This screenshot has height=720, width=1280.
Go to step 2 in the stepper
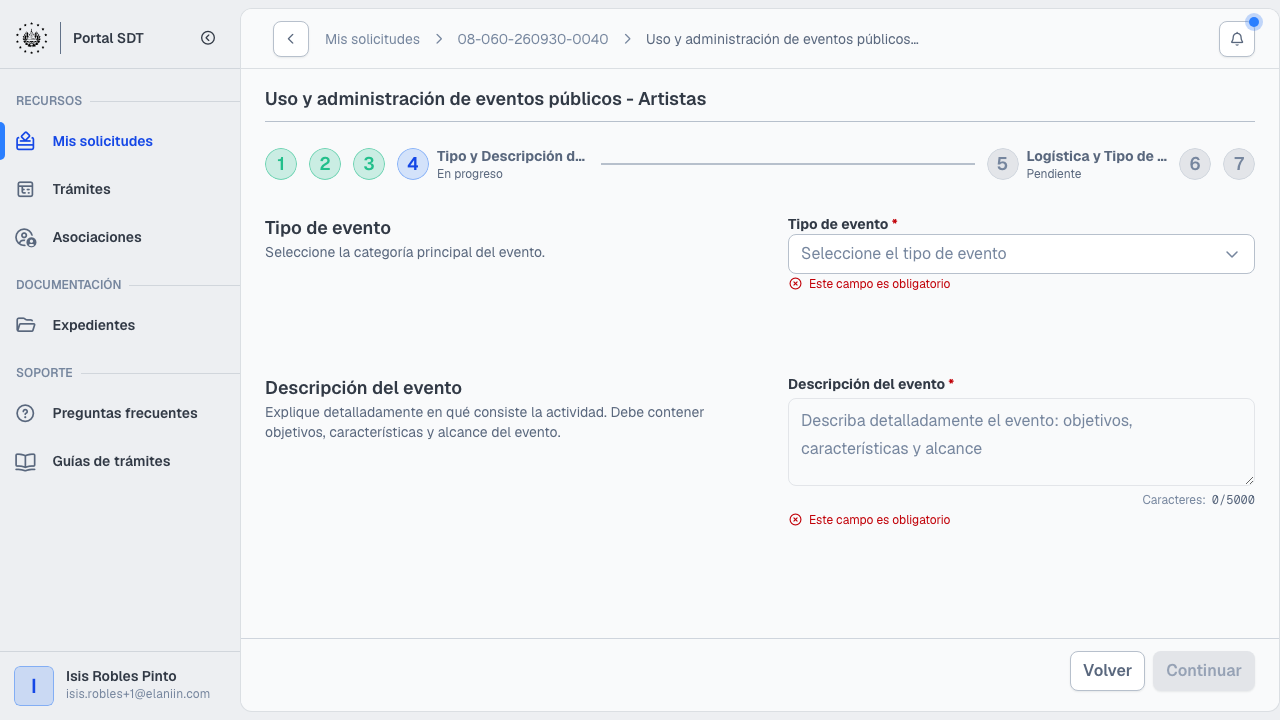pyautogui.click(x=325, y=164)
